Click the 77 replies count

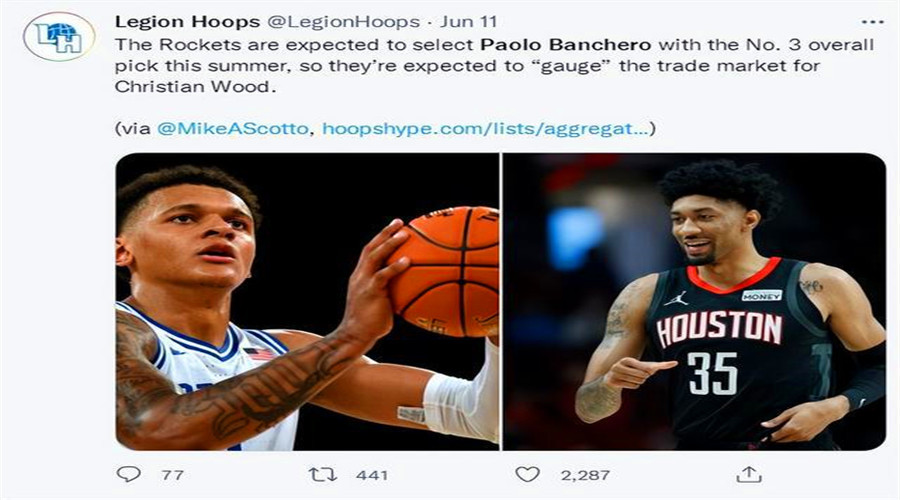pyautogui.click(x=172, y=475)
